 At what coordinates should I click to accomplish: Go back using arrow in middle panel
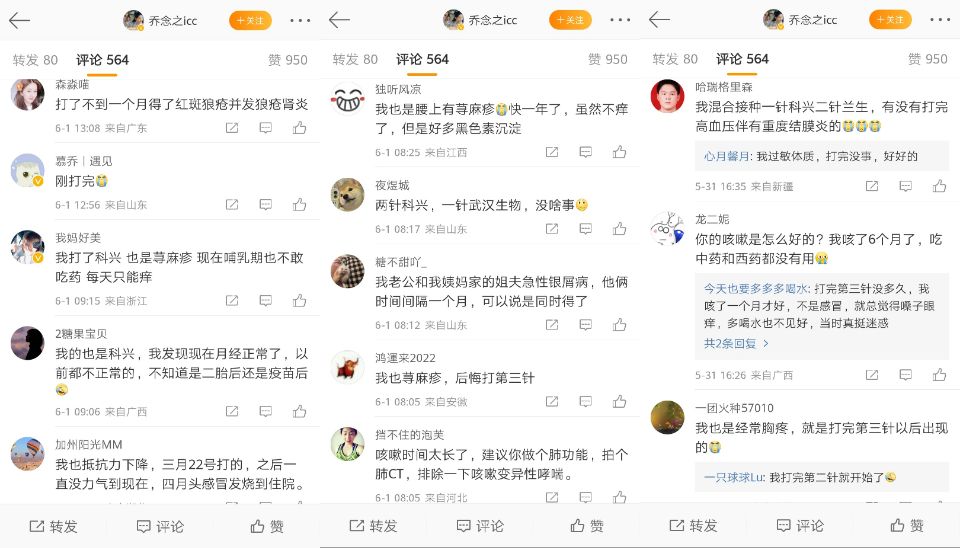coord(339,20)
